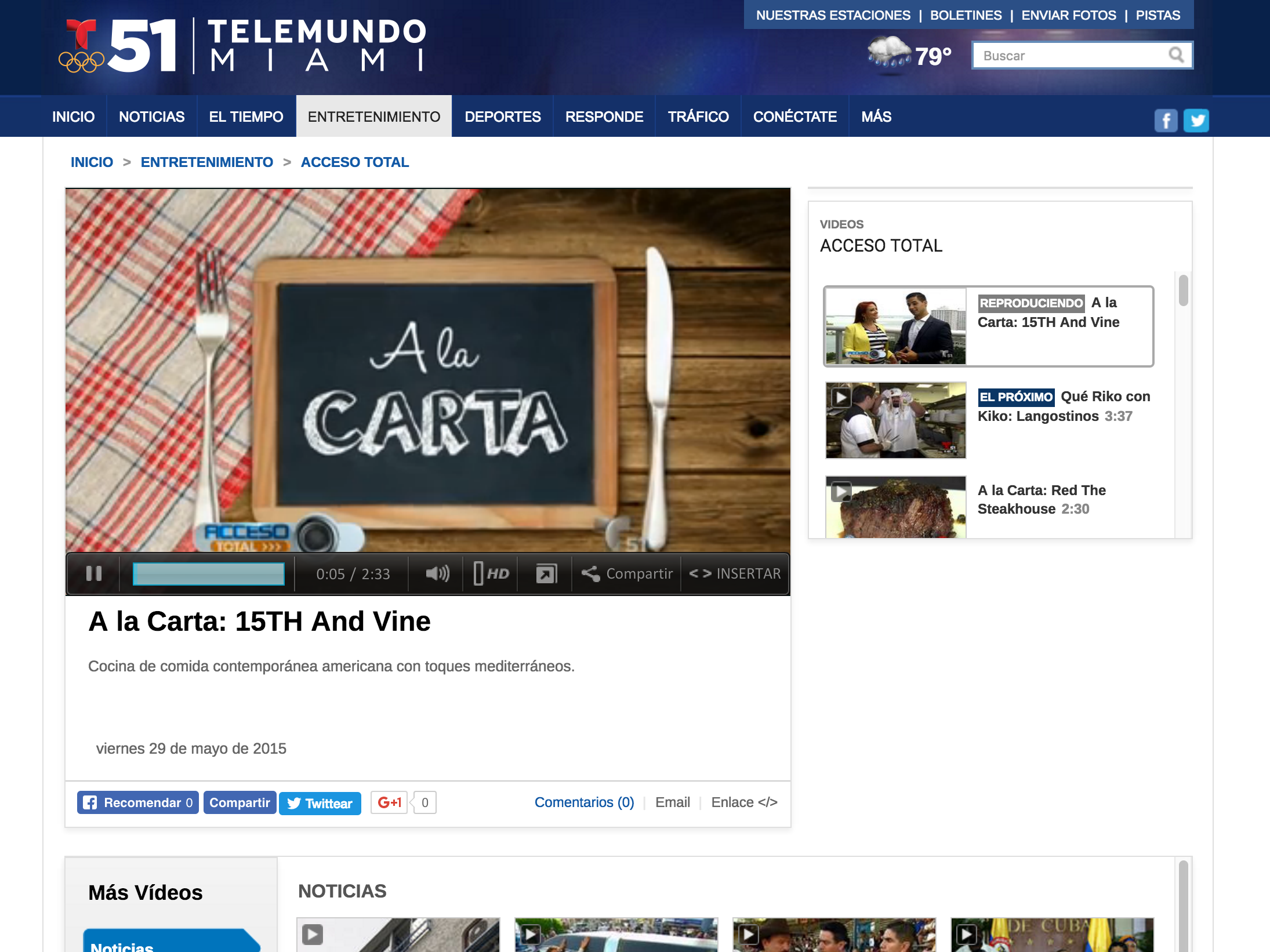
Task: Open the Facebook page icon in navbar
Action: [x=1166, y=121]
